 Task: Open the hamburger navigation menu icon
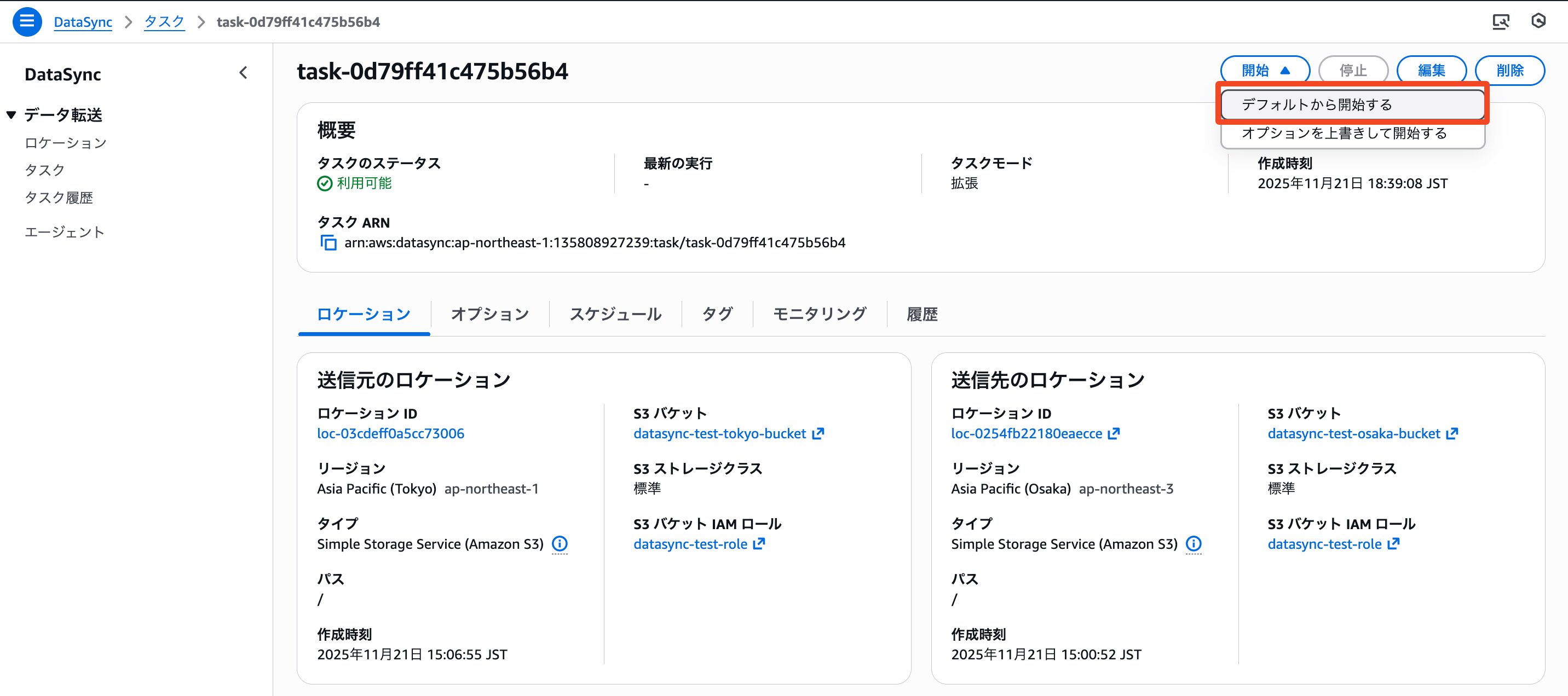27,21
